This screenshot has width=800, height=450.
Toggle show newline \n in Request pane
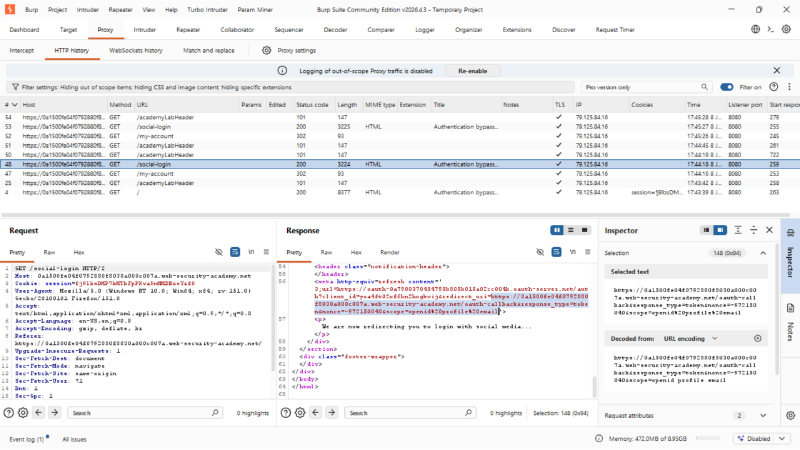click(x=251, y=252)
